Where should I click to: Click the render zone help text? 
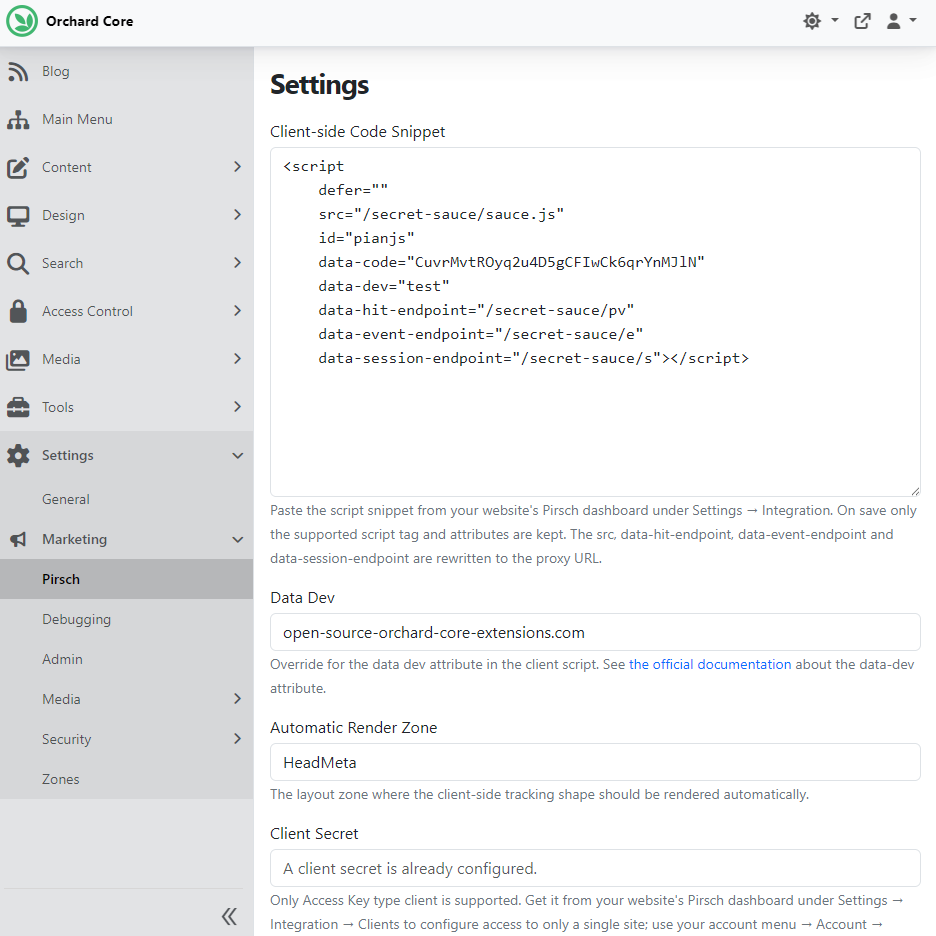[539, 795]
